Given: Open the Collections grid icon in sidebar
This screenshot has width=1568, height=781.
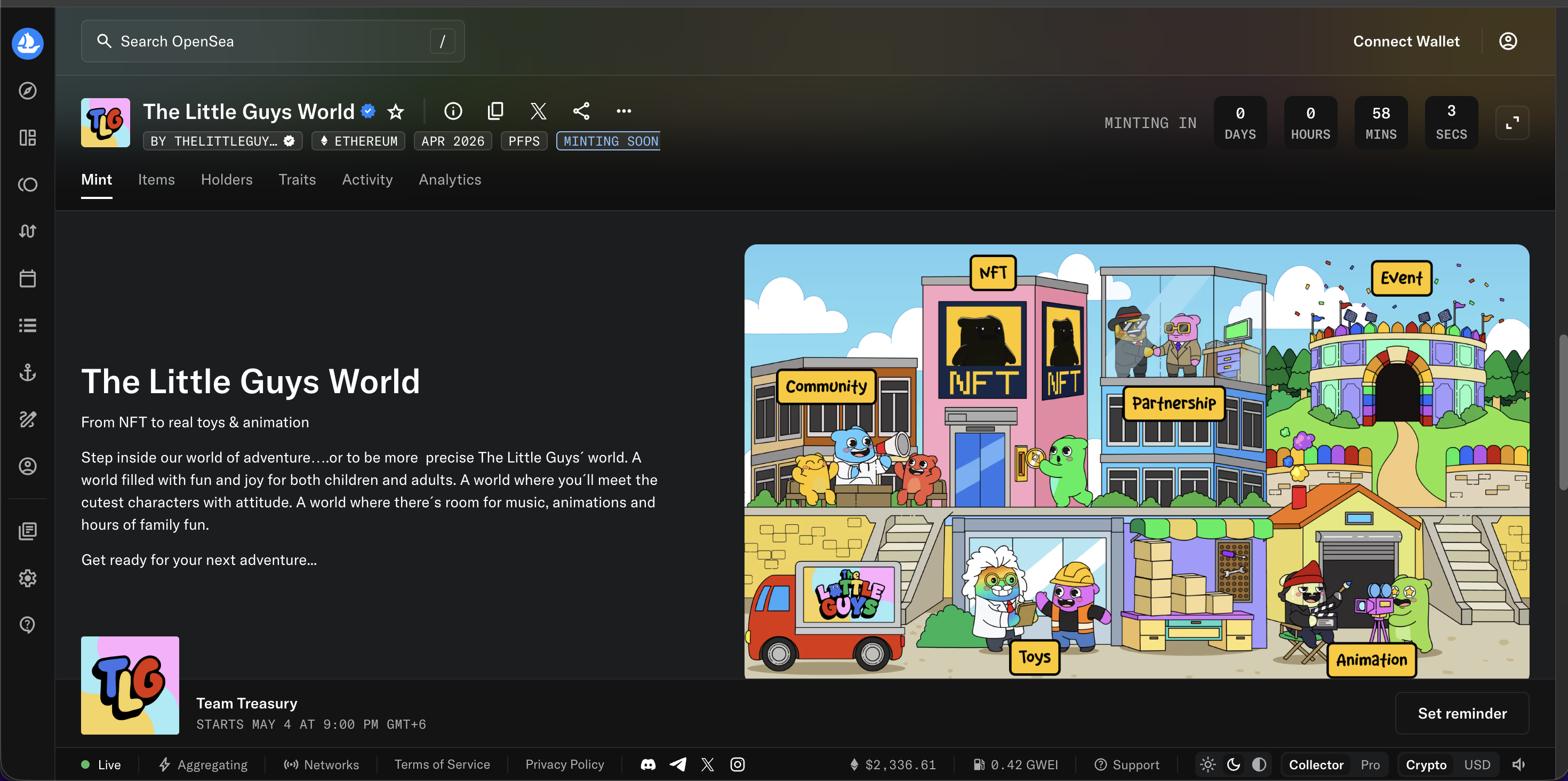Looking at the screenshot, I should pyautogui.click(x=27, y=138).
